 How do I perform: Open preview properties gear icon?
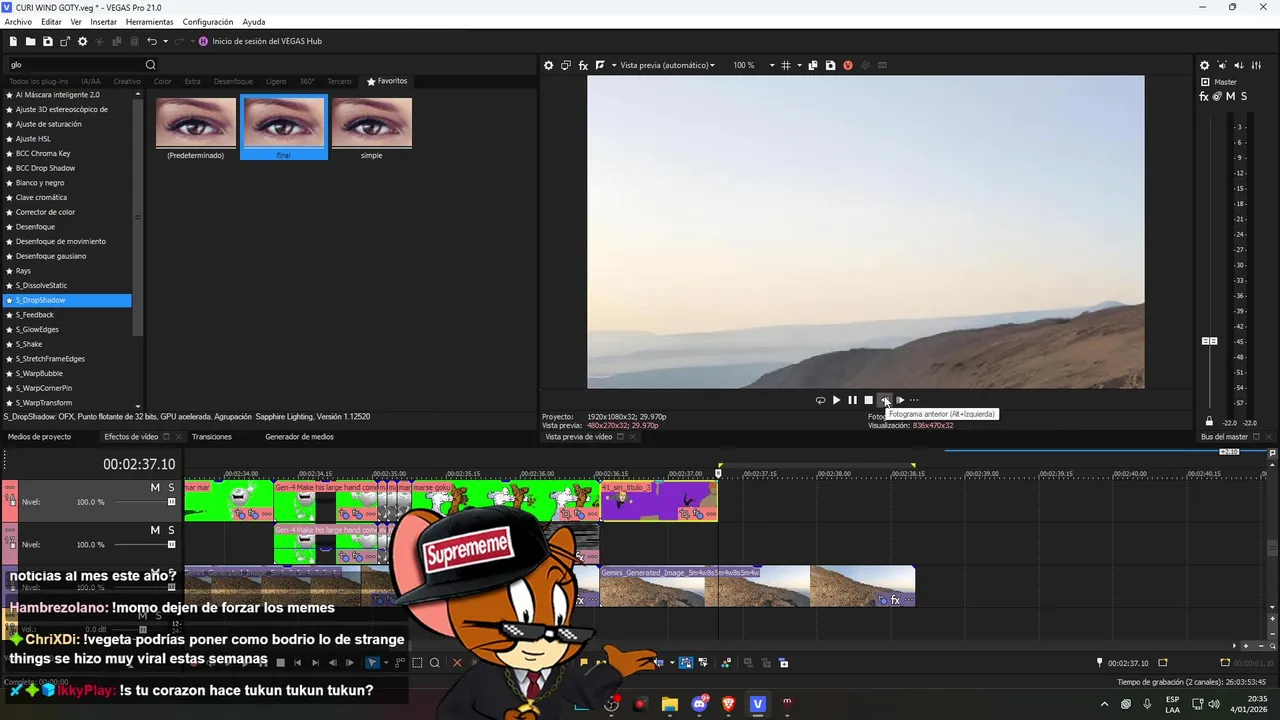click(548, 65)
